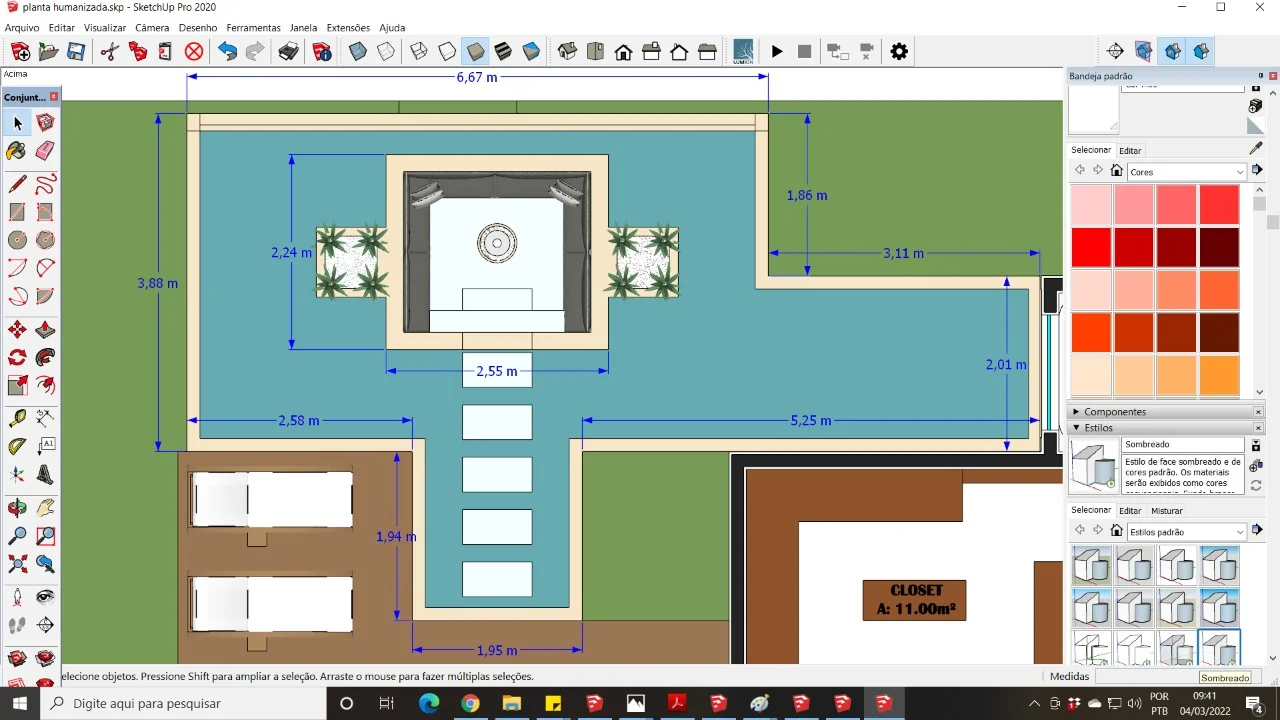Viewport: 1280px width, 720px height.
Task: Pick the bright red color swatch
Action: (1091, 247)
